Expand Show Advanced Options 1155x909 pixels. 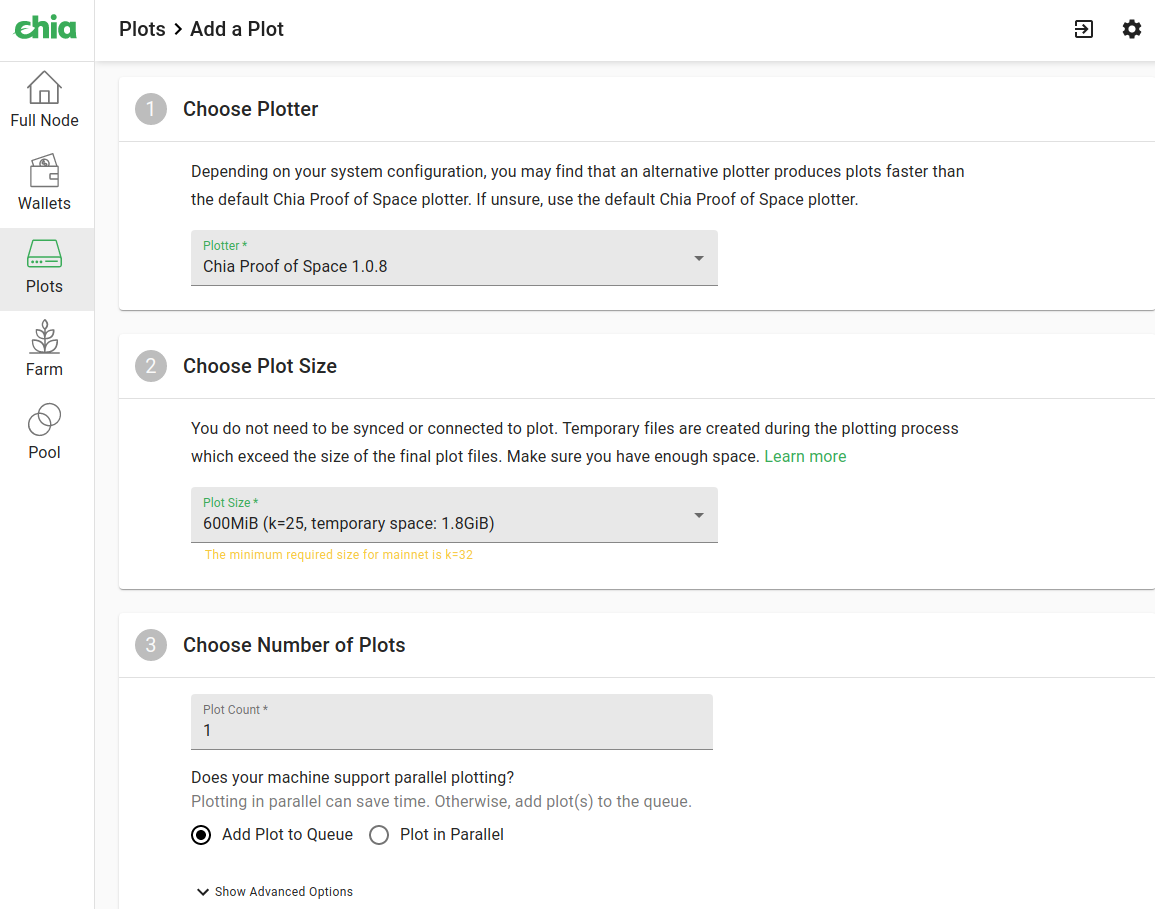(x=273, y=891)
